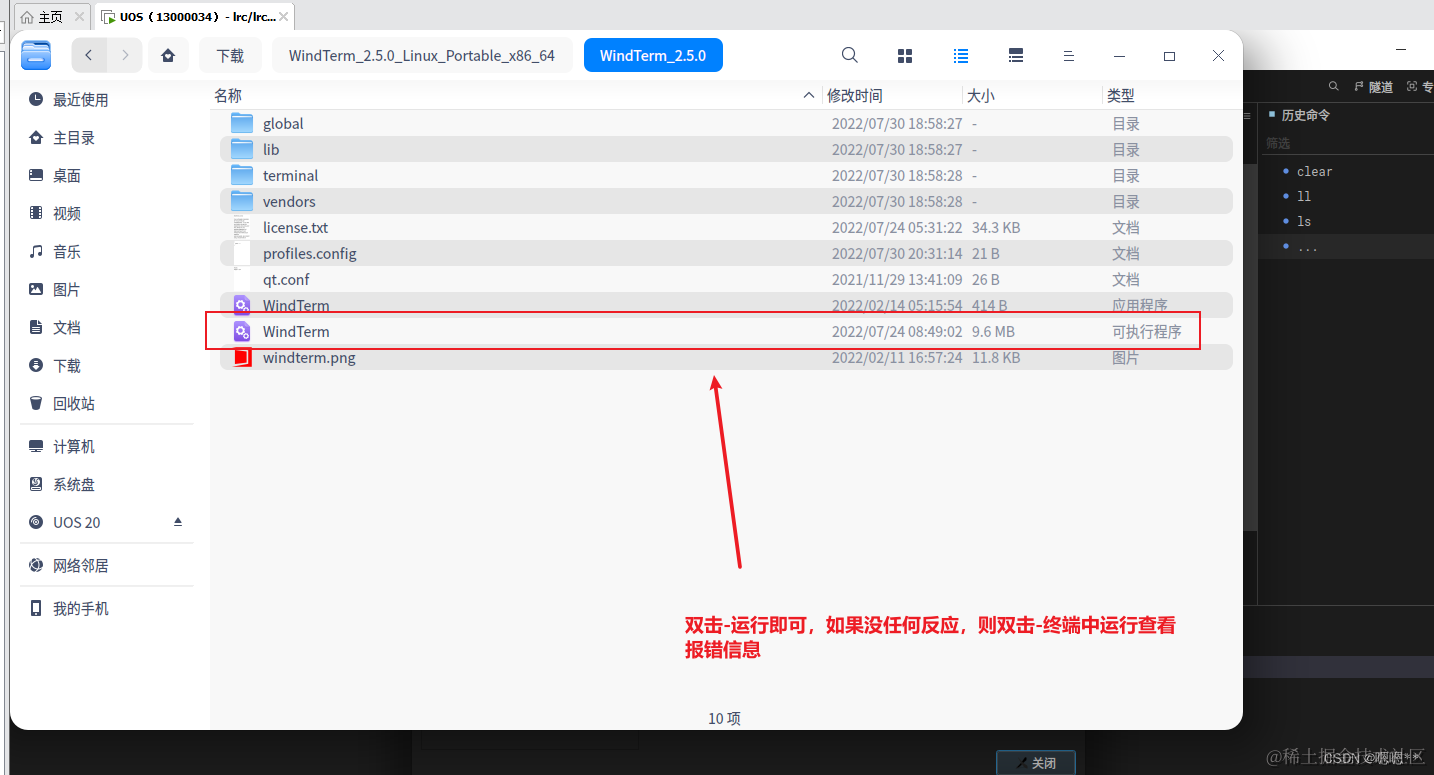Open the file manager main menu
Viewport: 1434px width, 775px height.
click(1069, 56)
